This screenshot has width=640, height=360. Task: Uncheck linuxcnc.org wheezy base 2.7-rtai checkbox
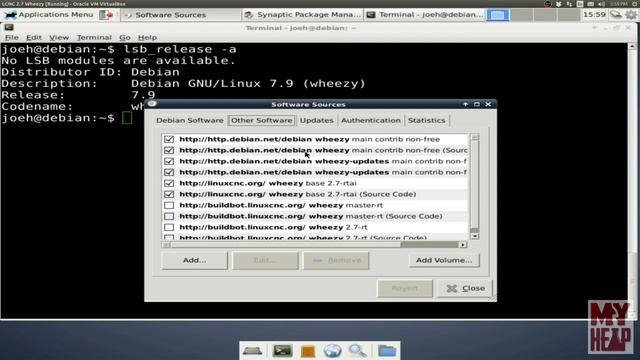(x=169, y=183)
